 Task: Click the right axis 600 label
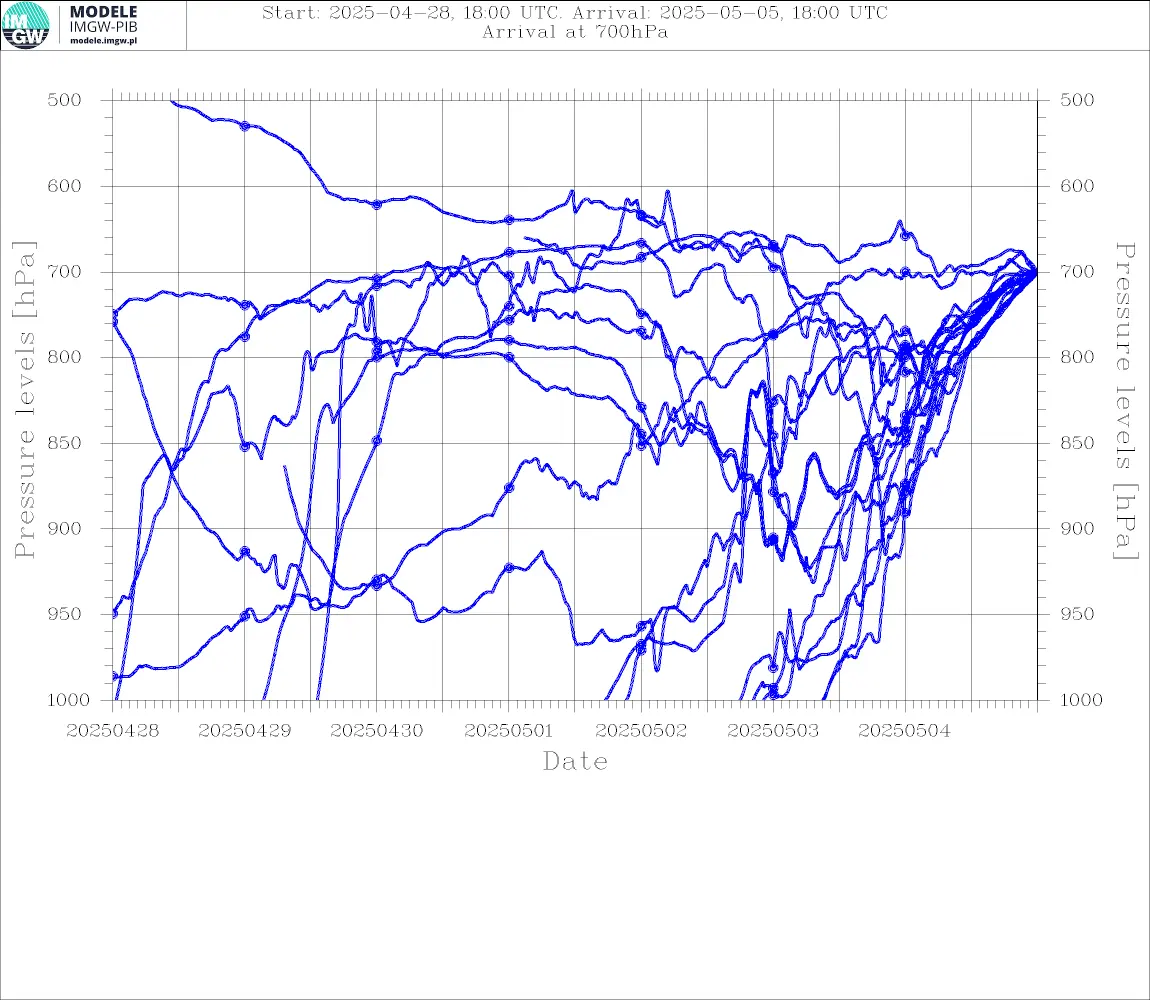point(1077,186)
